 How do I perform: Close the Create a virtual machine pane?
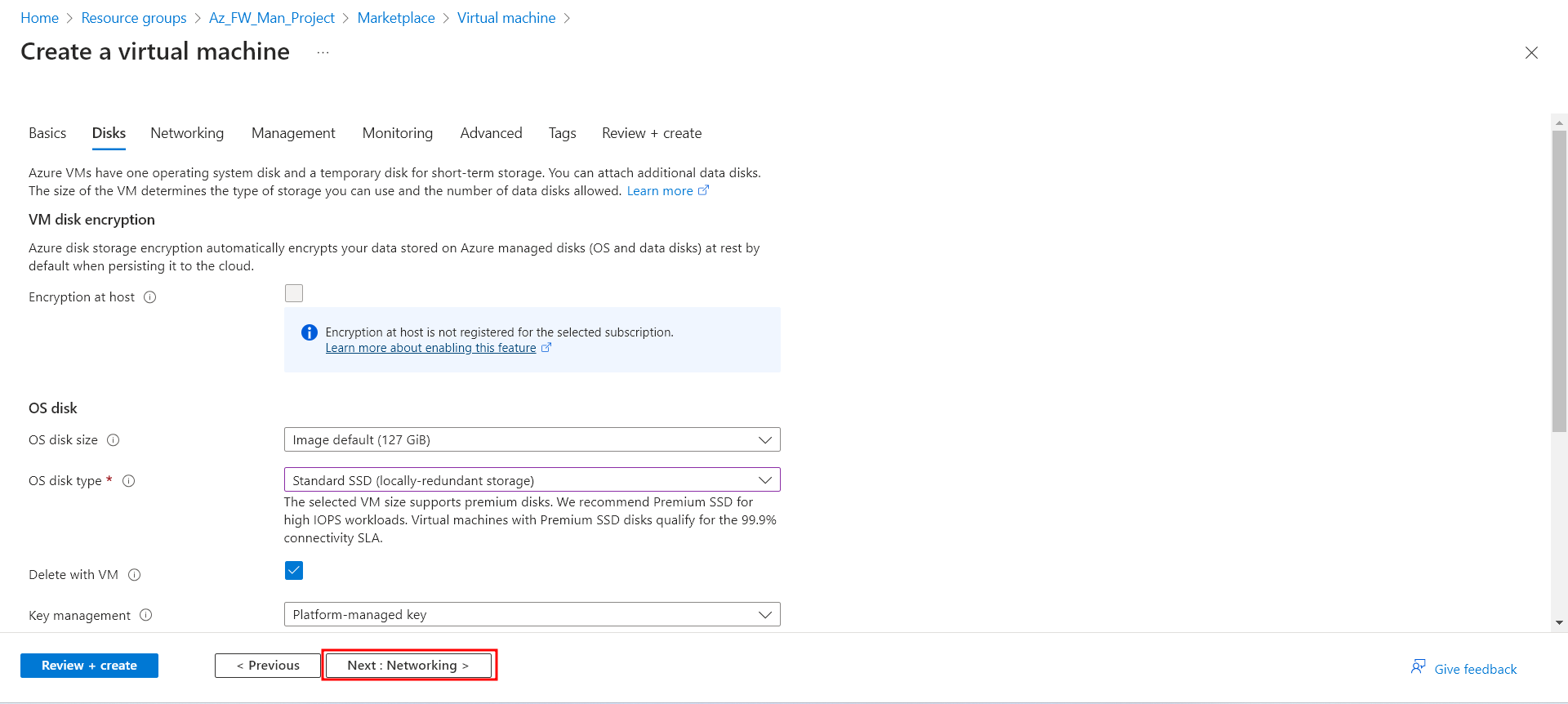[1531, 53]
